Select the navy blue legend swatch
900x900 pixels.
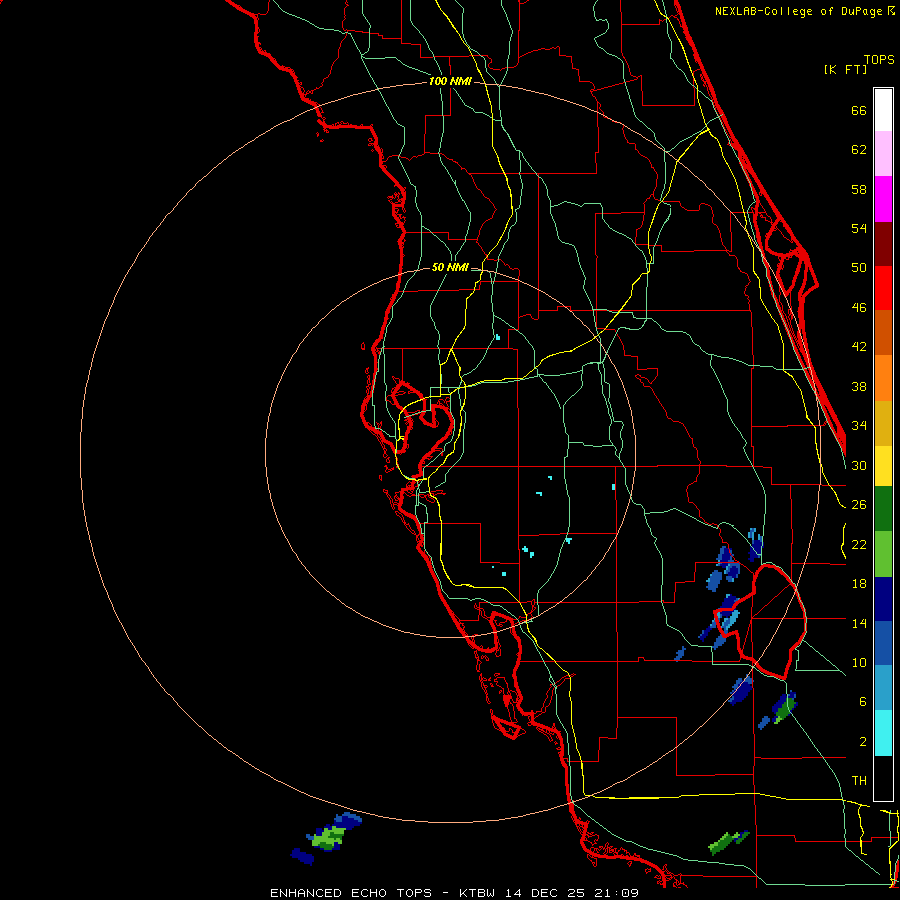pos(883,599)
